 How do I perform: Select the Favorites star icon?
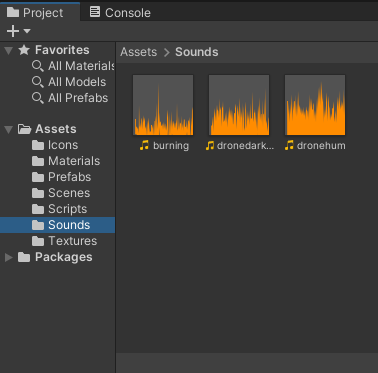click(x=24, y=50)
